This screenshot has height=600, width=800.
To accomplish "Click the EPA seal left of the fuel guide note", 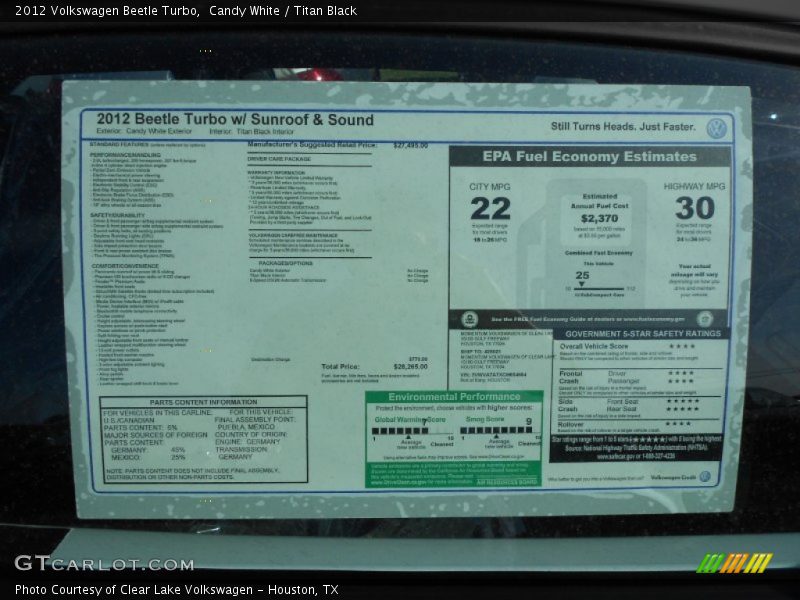I will (469, 320).
